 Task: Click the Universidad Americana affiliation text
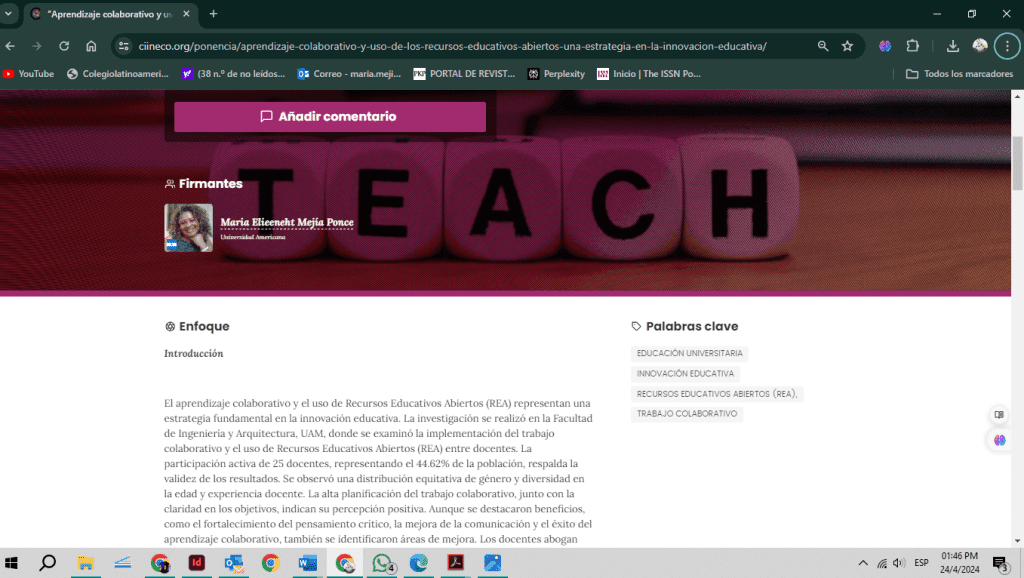click(x=253, y=237)
